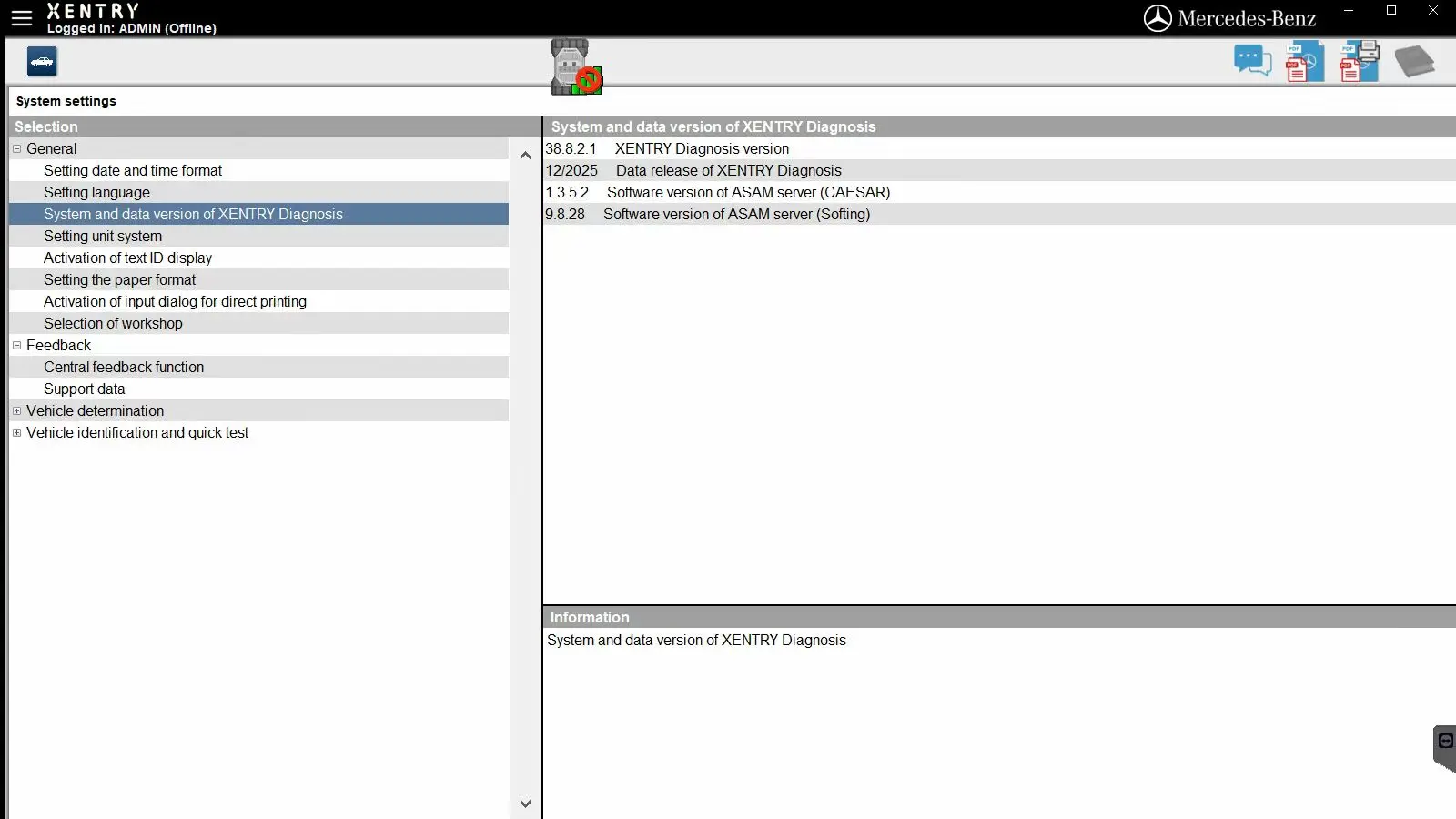Click the Feedback category label
The height and width of the screenshot is (819, 1456).
tap(59, 346)
